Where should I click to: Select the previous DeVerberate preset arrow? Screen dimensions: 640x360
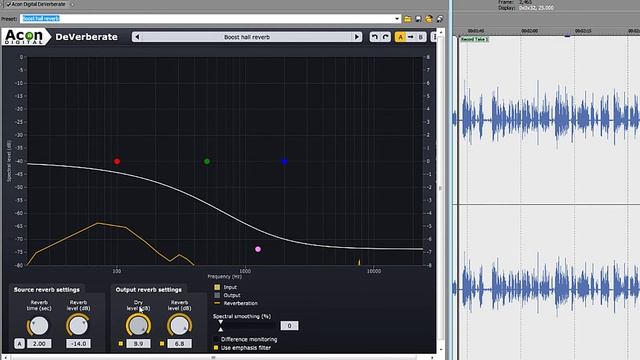coord(137,37)
